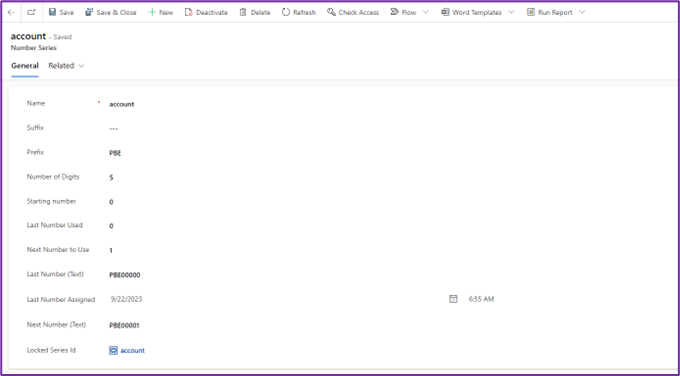
Task: Click the Save button
Action: click(61, 12)
